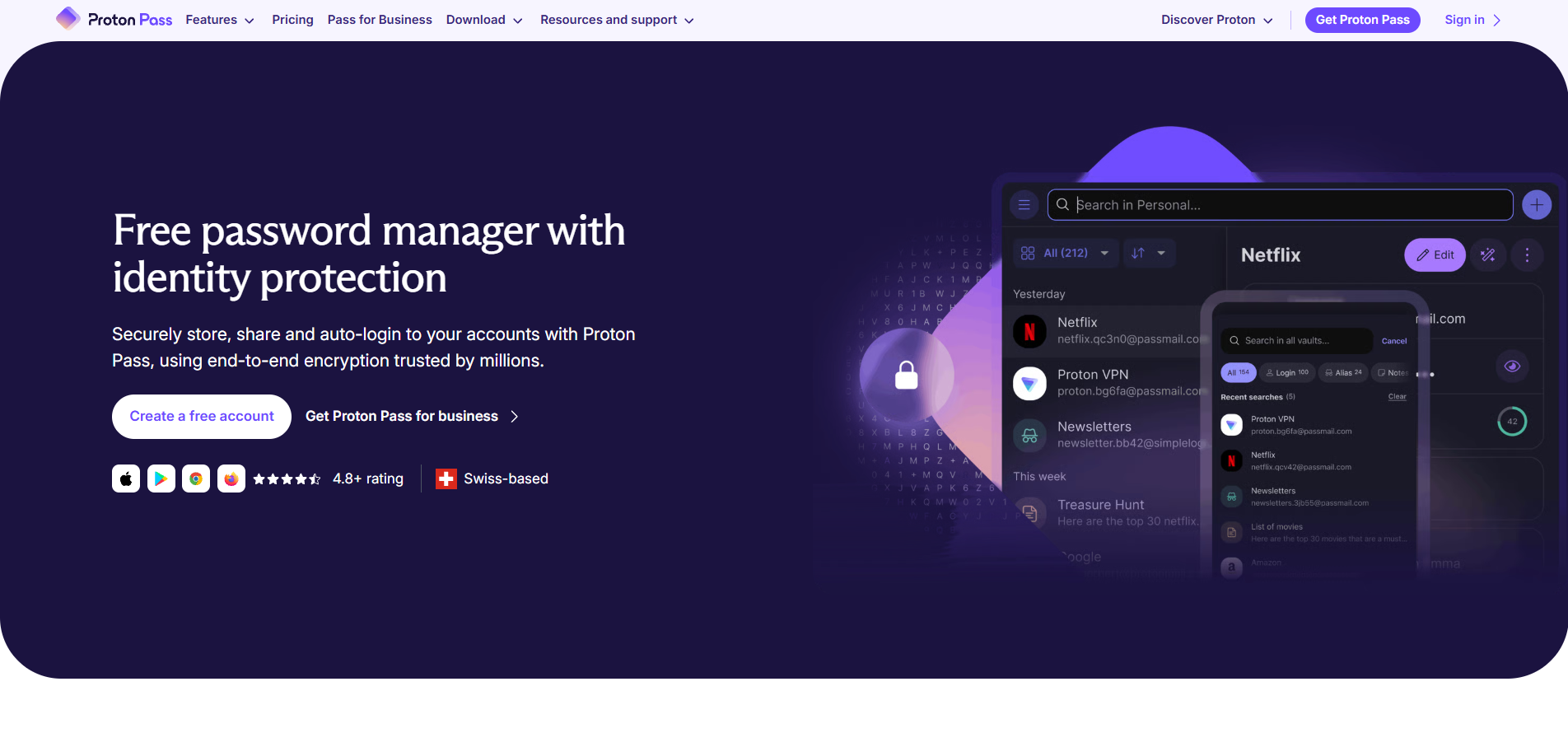The height and width of the screenshot is (747, 1568).
Task: Click the Search in Personal field
Action: 1280,205
